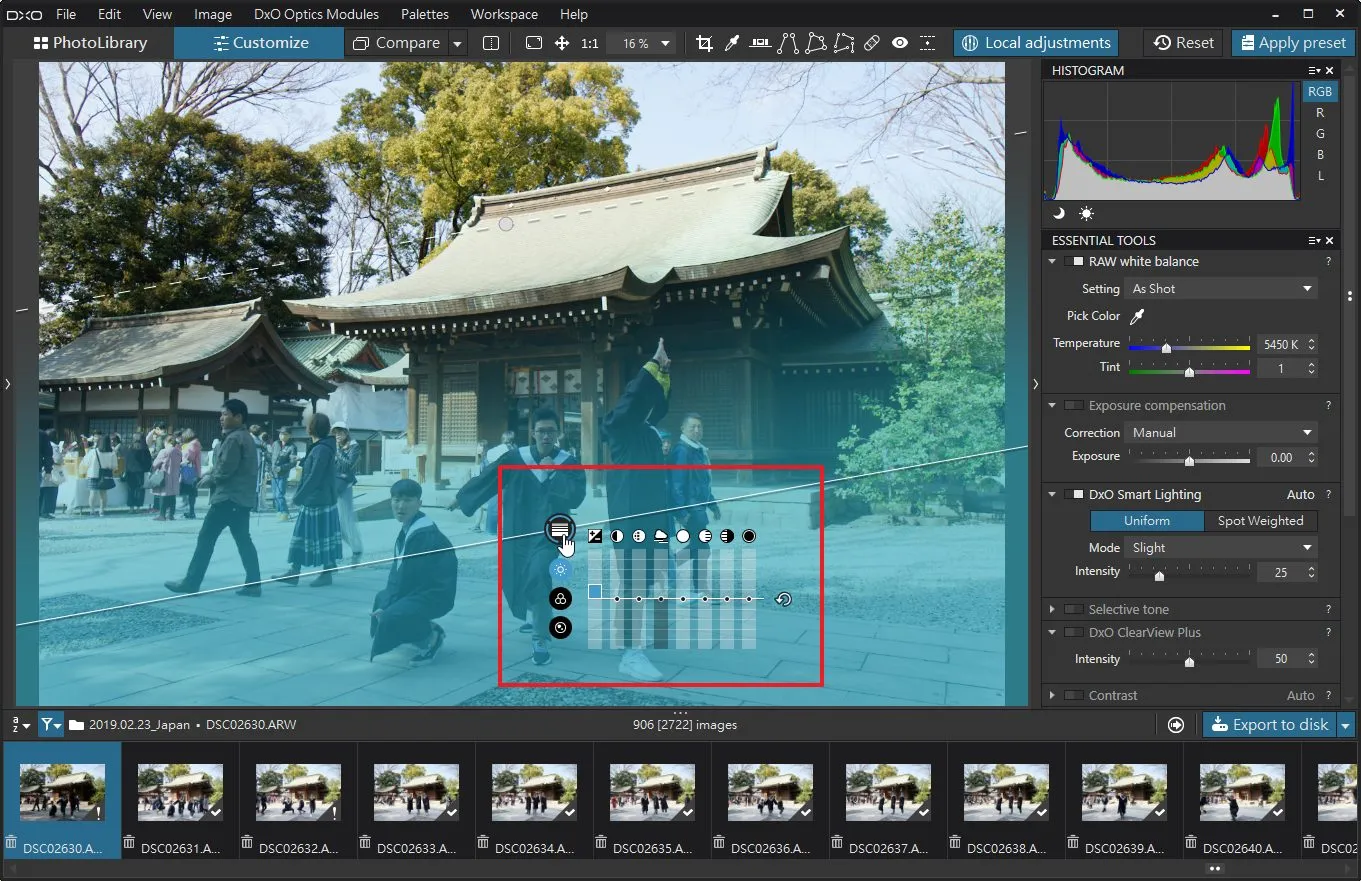This screenshot has width=1361, height=881.
Task: Pick the white balance eyedropper in toolbar
Action: click(732, 43)
